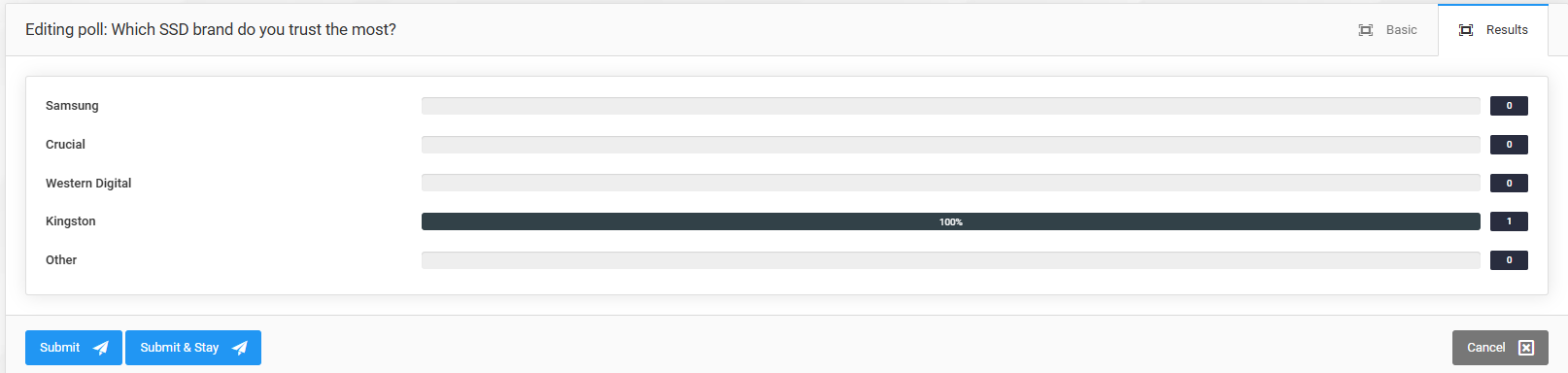The width and height of the screenshot is (1568, 373).
Task: Click the Results tab frame icon
Action: pos(1466,30)
